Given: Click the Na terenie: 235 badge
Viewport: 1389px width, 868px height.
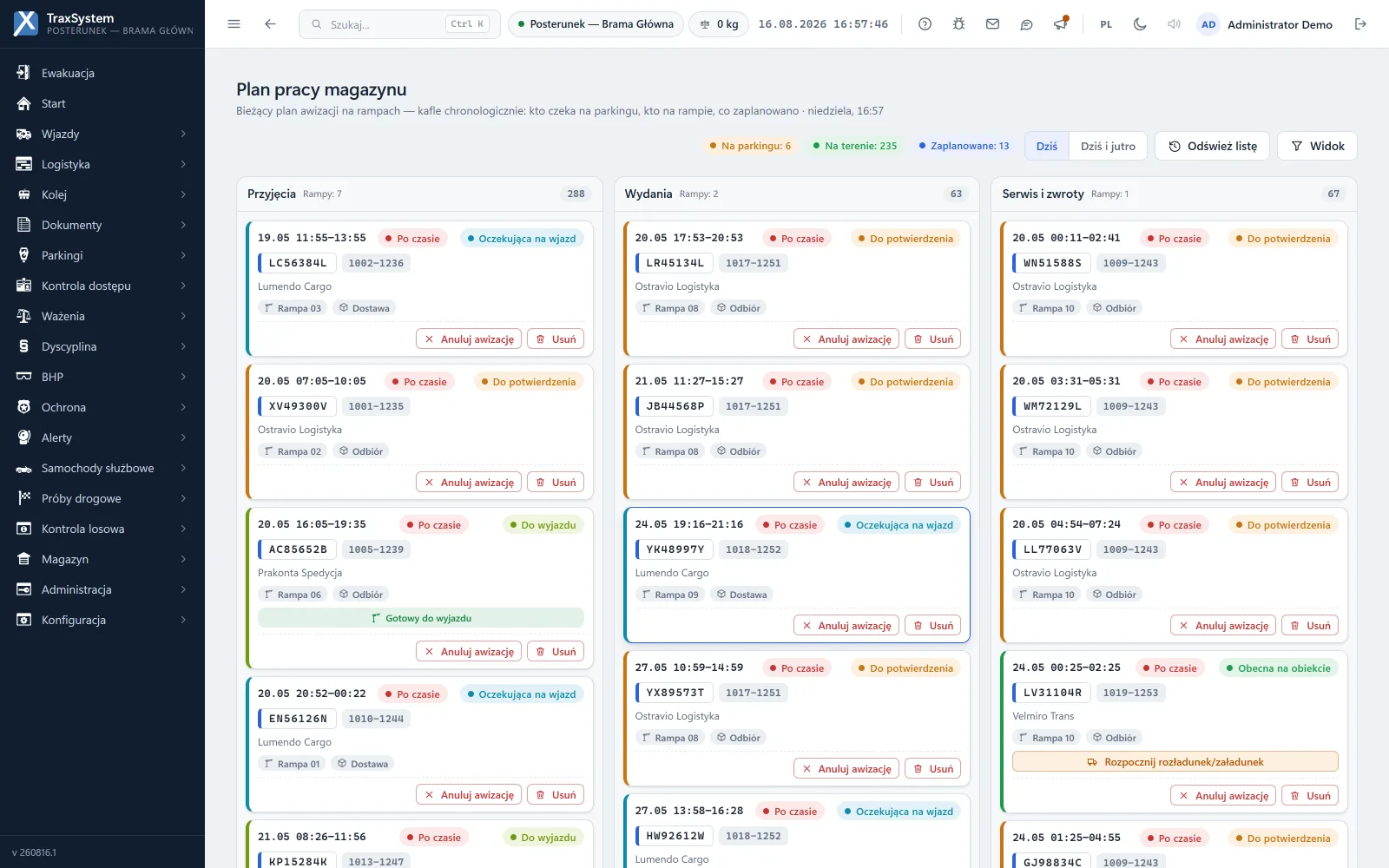Looking at the screenshot, I should pos(855,146).
